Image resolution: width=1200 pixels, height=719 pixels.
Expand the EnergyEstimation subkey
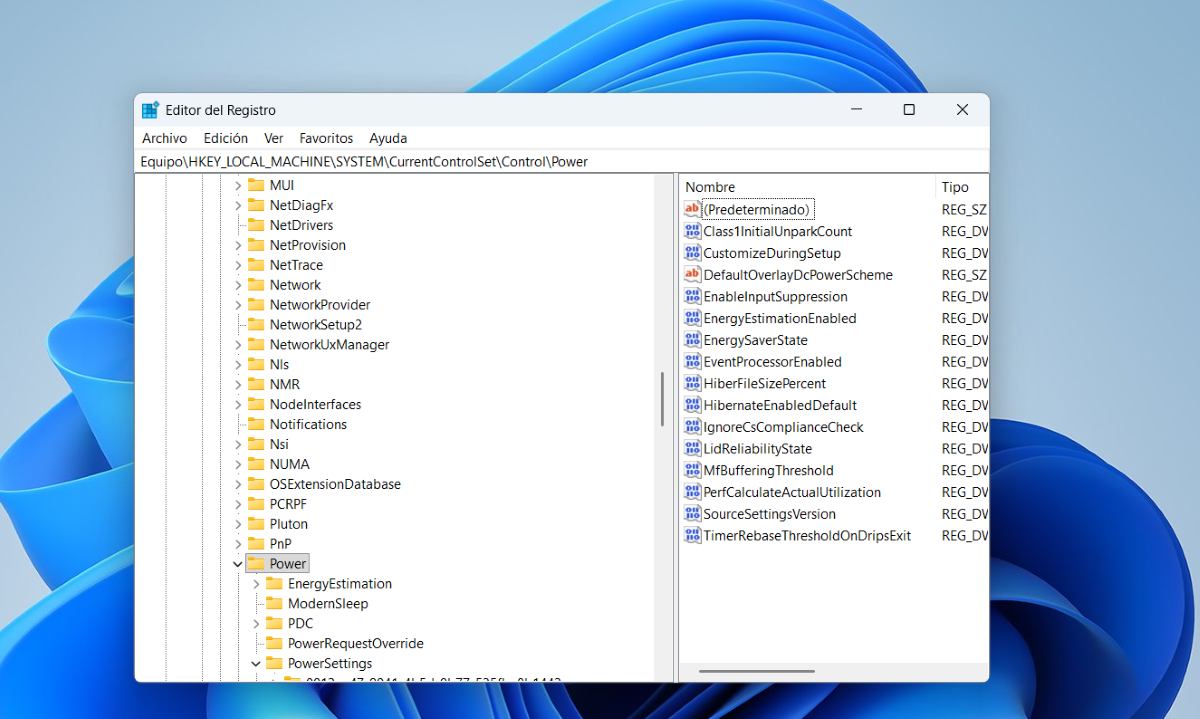click(x=256, y=584)
